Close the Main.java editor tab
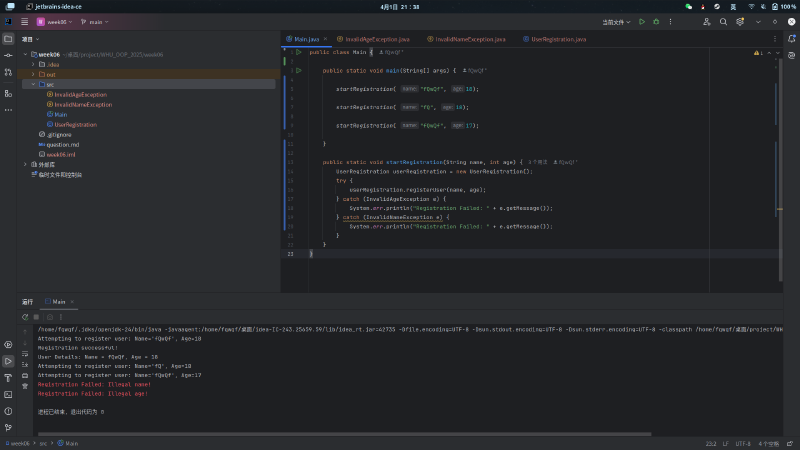 [326, 39]
